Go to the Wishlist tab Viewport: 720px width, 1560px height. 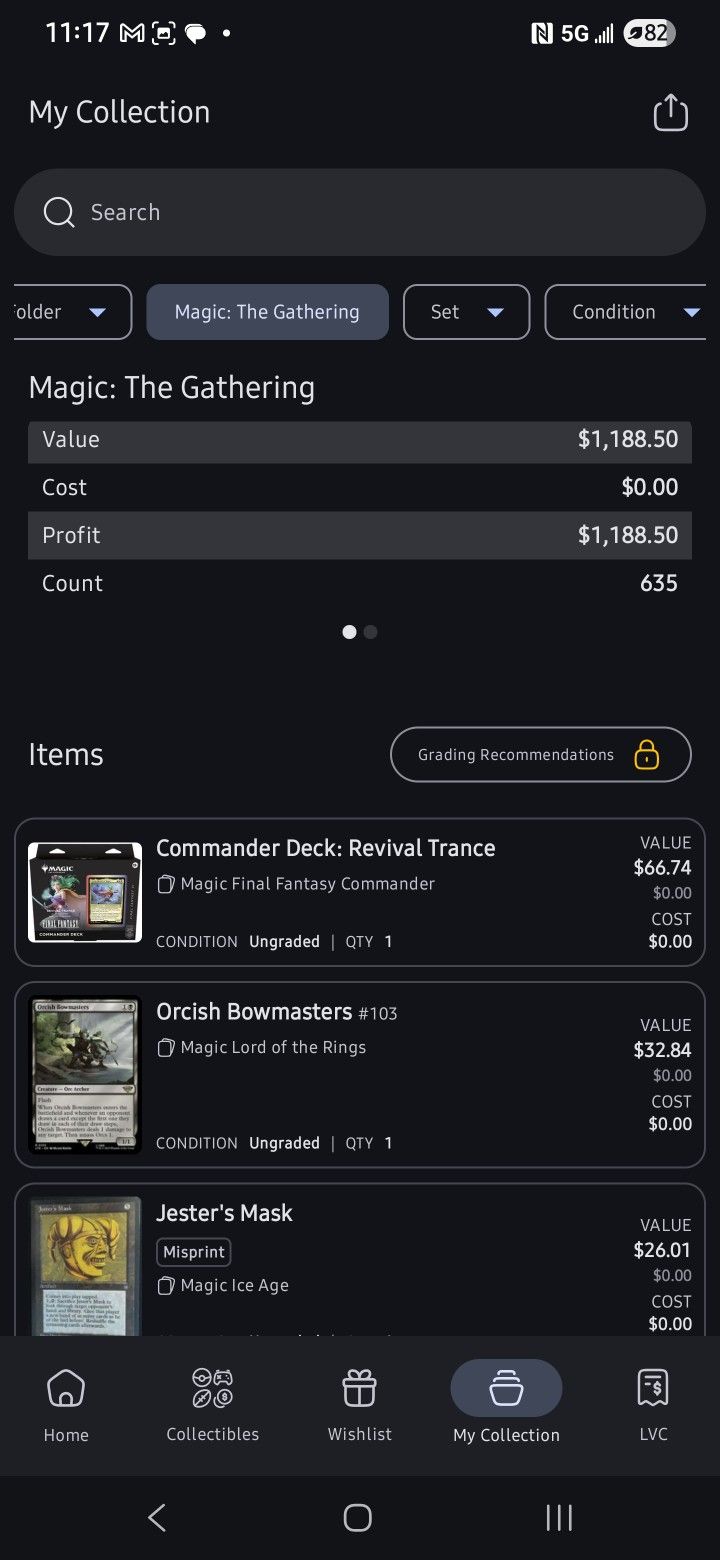pos(359,1405)
